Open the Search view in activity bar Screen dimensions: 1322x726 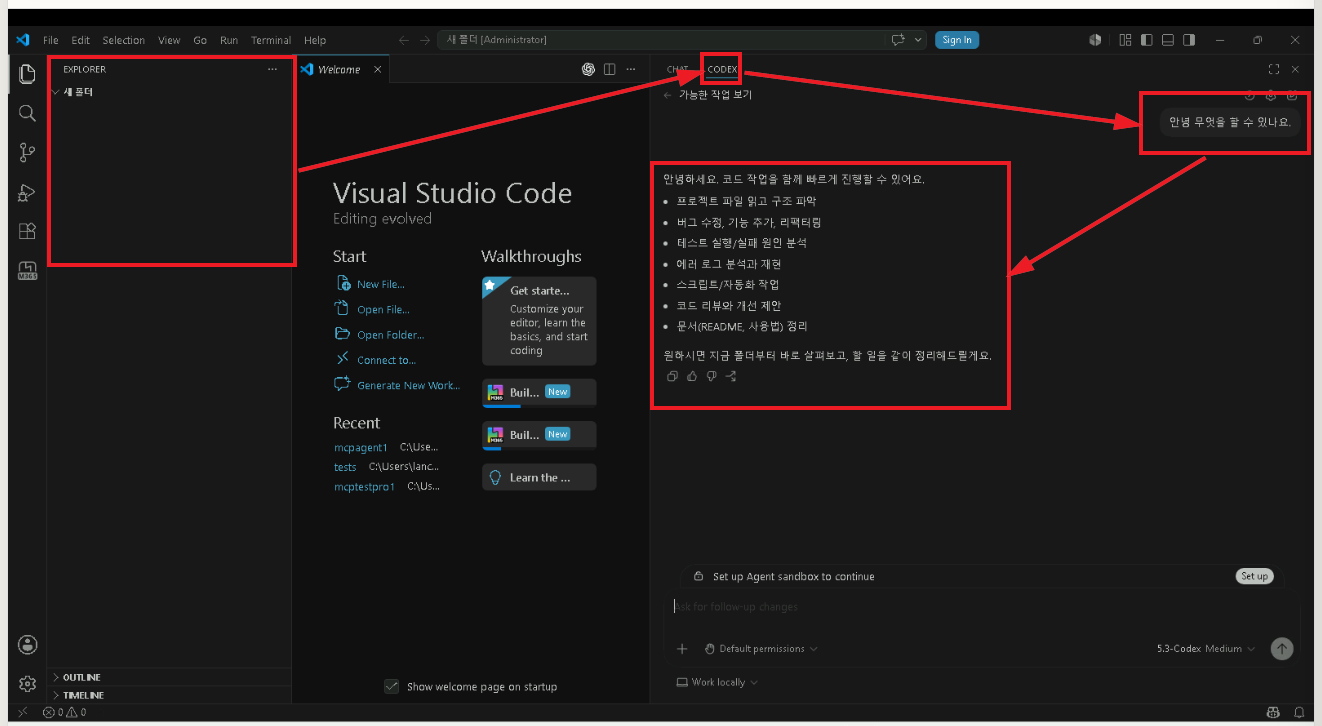(27, 113)
